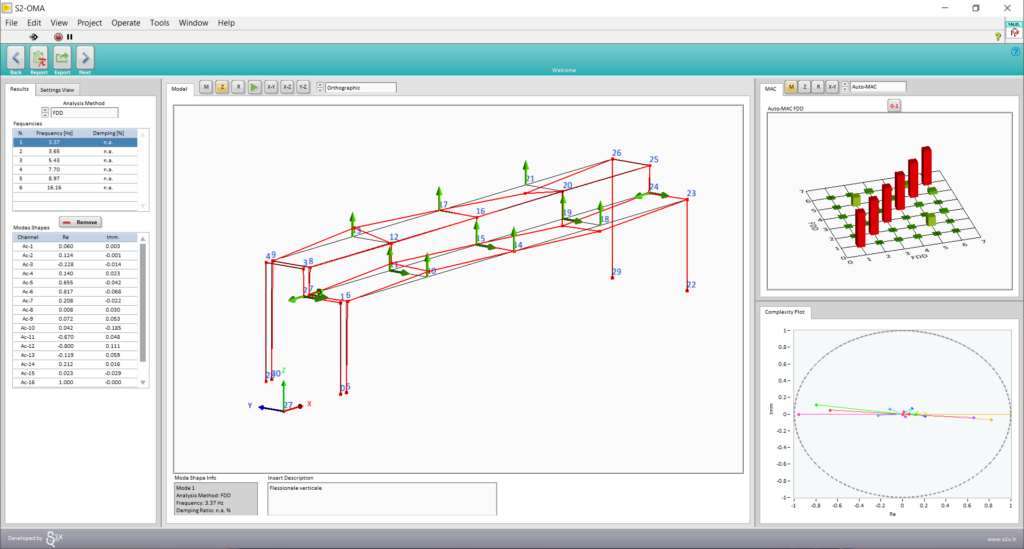Play the mode shape animation
1024x549 pixels.
coord(254,87)
